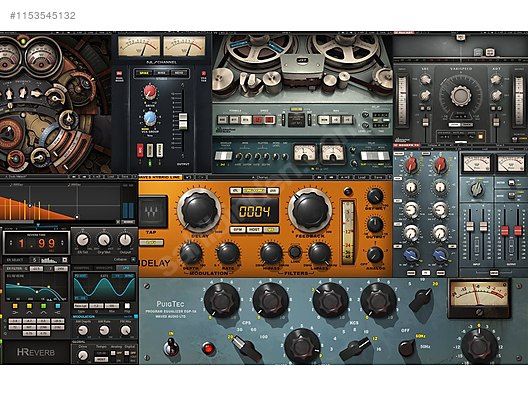Click the AM Depth knob in H-Reverb

coord(83,330)
